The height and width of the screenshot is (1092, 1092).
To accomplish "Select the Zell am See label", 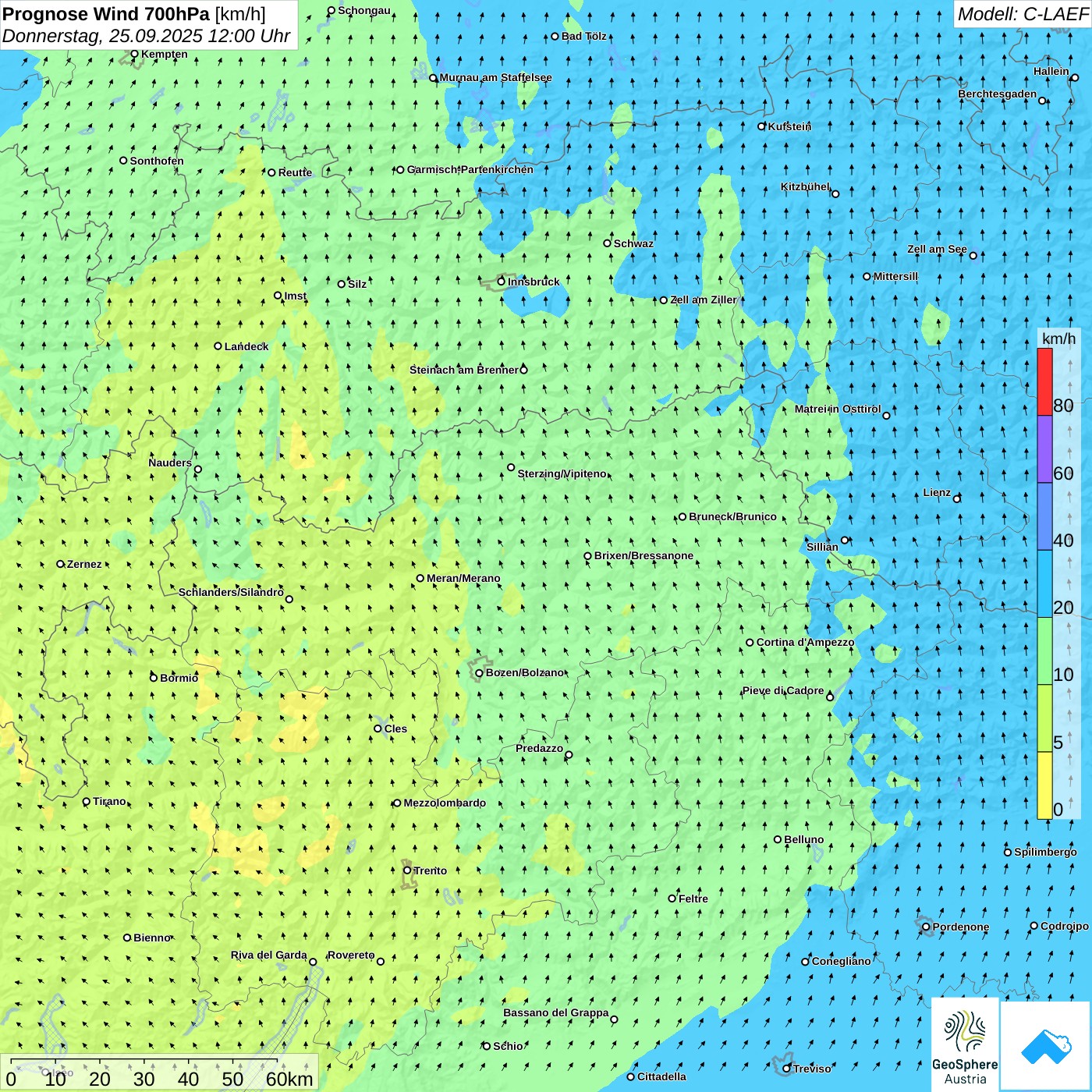I will click(x=937, y=250).
